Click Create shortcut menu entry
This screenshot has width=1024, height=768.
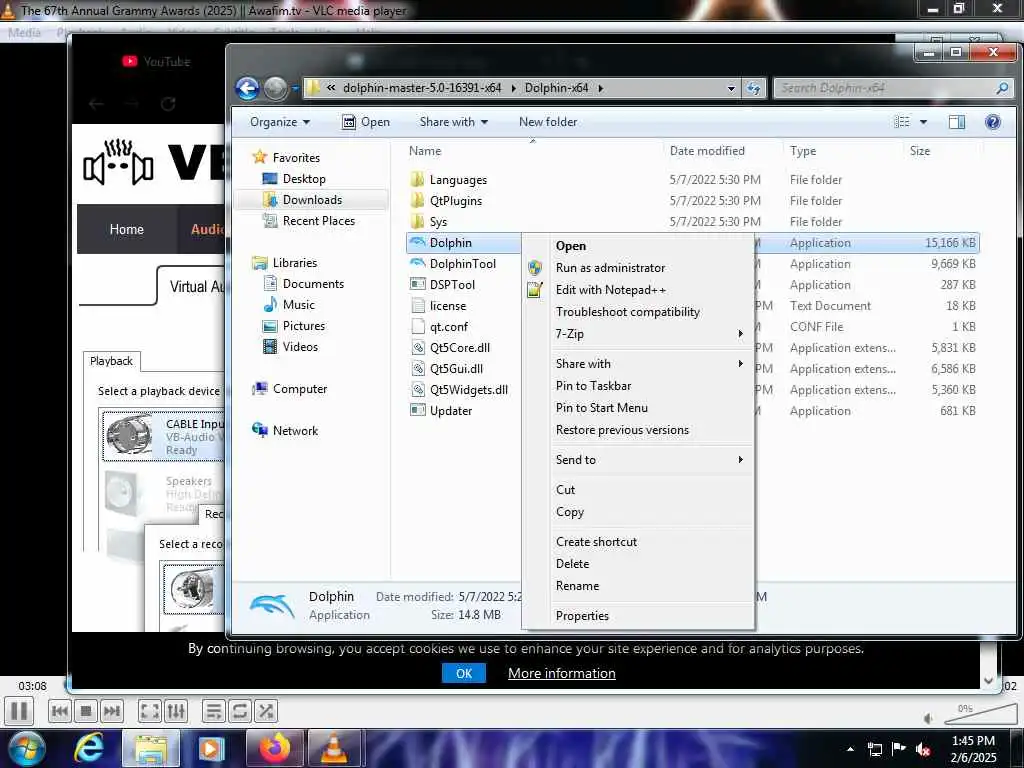[639, 542]
